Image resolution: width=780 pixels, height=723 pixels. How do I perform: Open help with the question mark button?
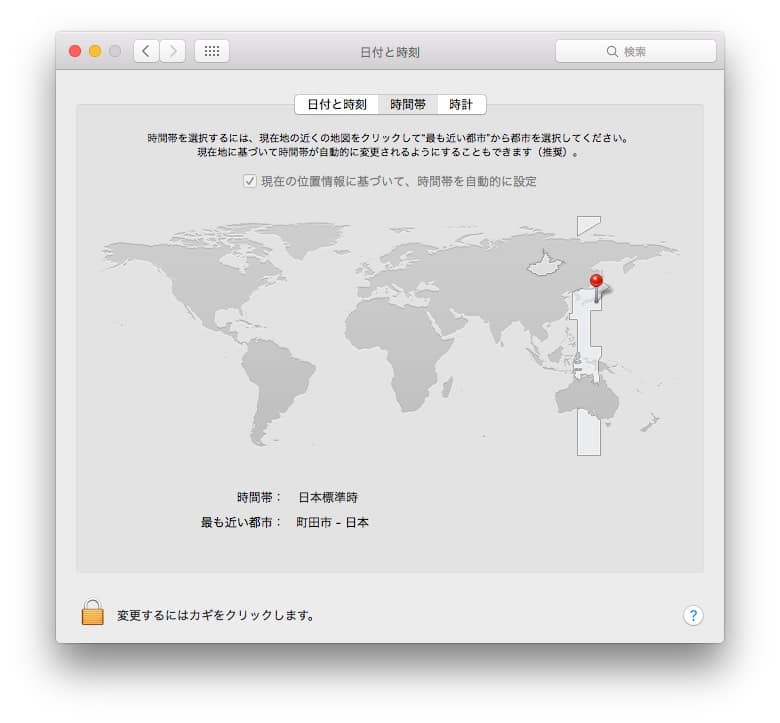click(x=693, y=615)
